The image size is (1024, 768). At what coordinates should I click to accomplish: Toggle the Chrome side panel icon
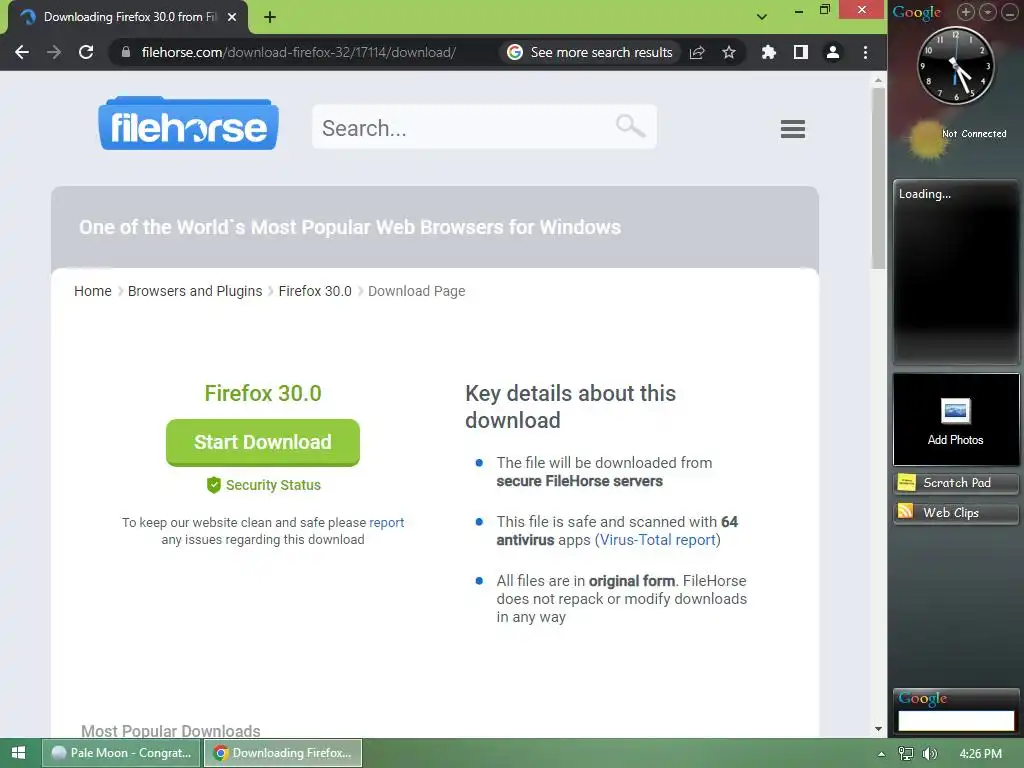point(801,52)
